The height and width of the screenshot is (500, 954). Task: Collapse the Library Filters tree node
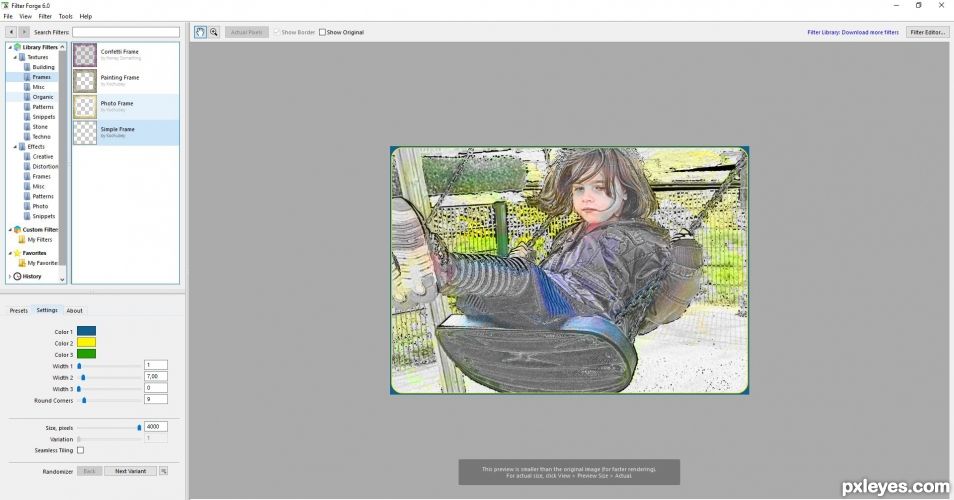10,47
